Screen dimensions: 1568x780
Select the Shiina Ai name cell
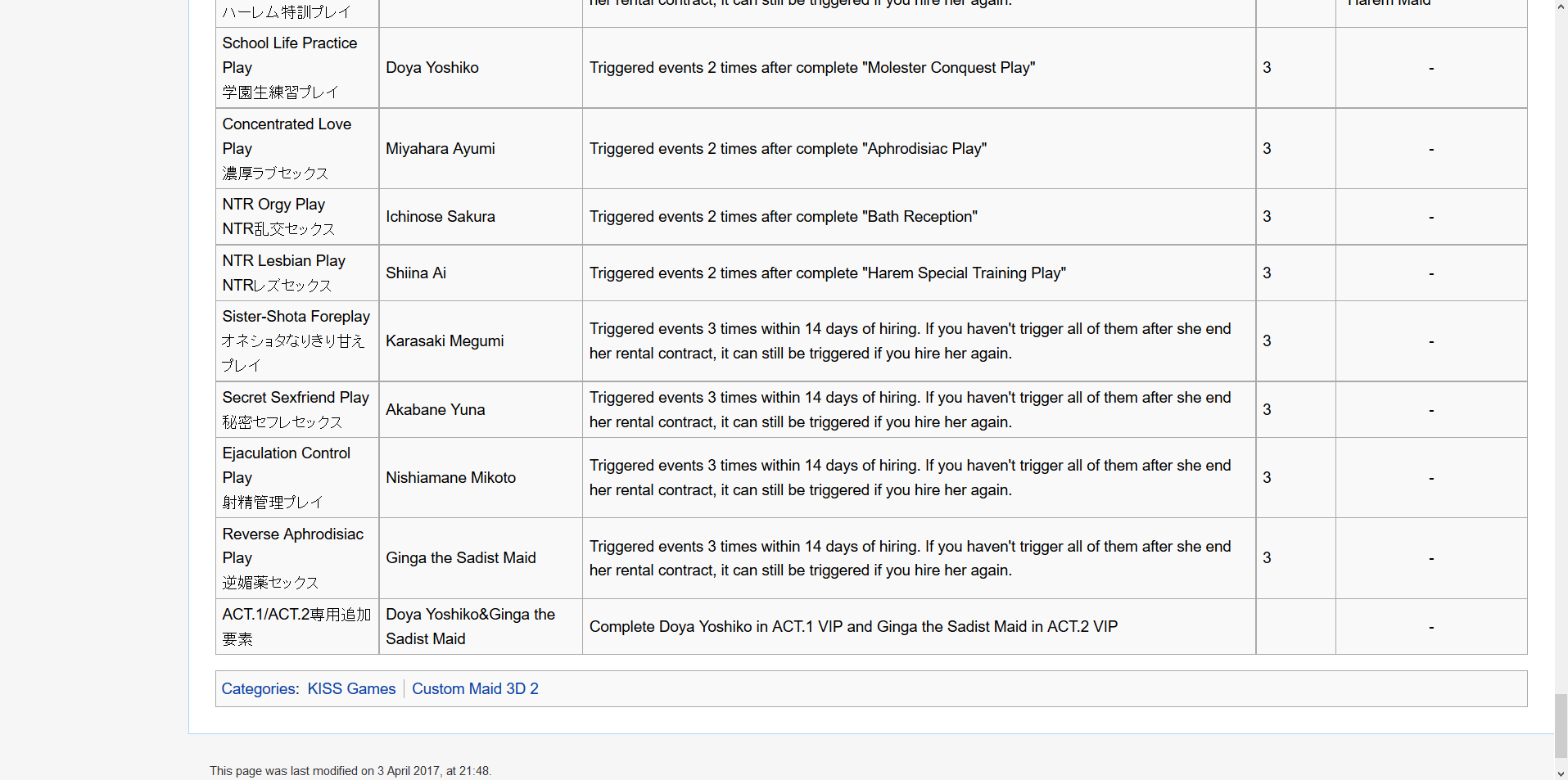tap(416, 273)
